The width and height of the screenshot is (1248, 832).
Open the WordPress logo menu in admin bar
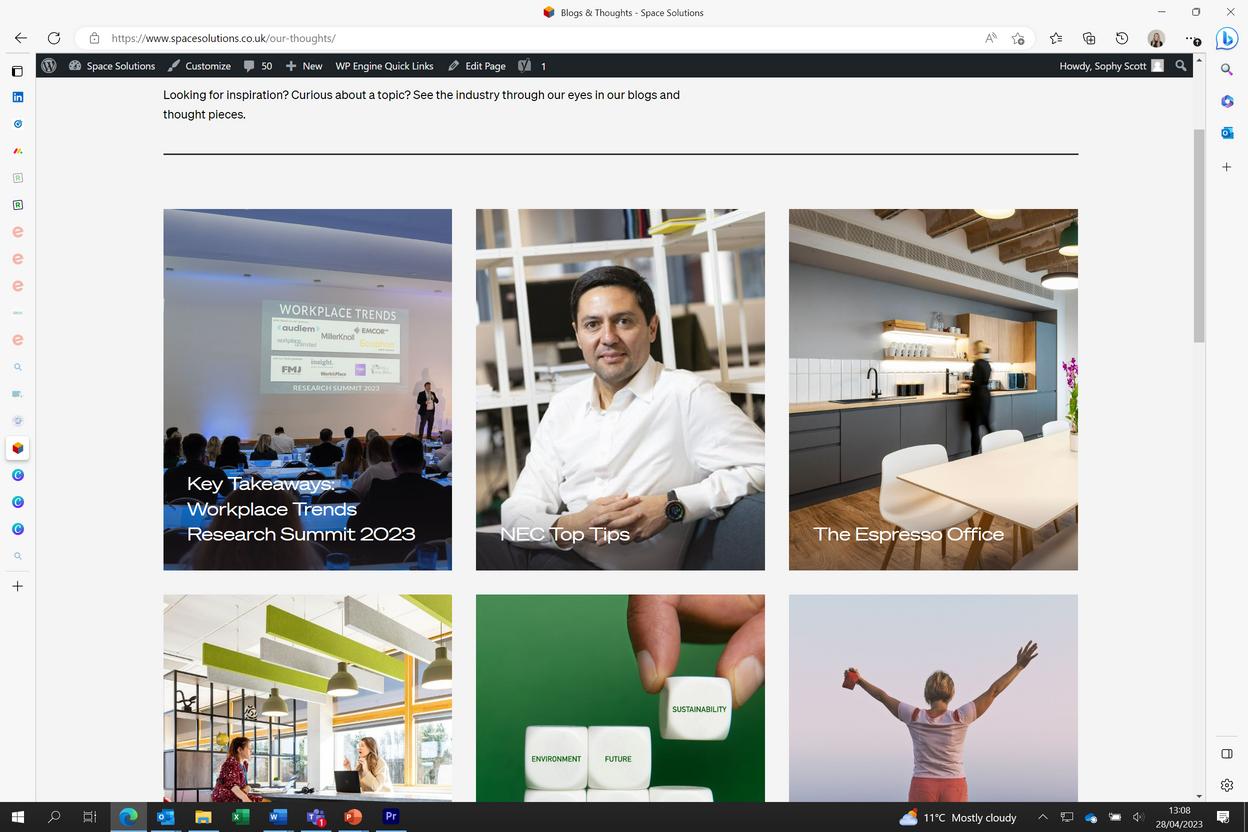[x=48, y=65]
